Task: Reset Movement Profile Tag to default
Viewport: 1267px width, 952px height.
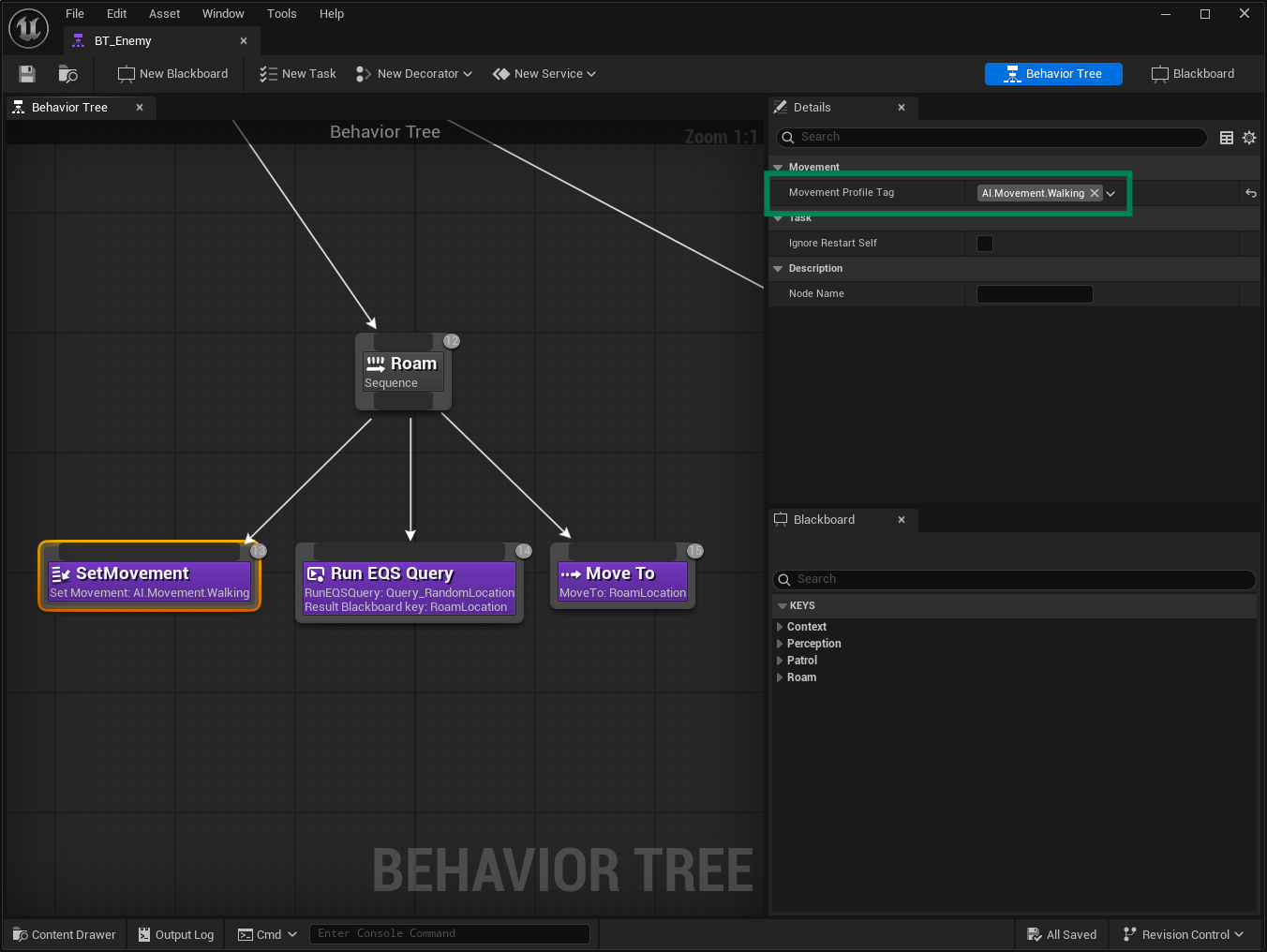Action: 1250,193
